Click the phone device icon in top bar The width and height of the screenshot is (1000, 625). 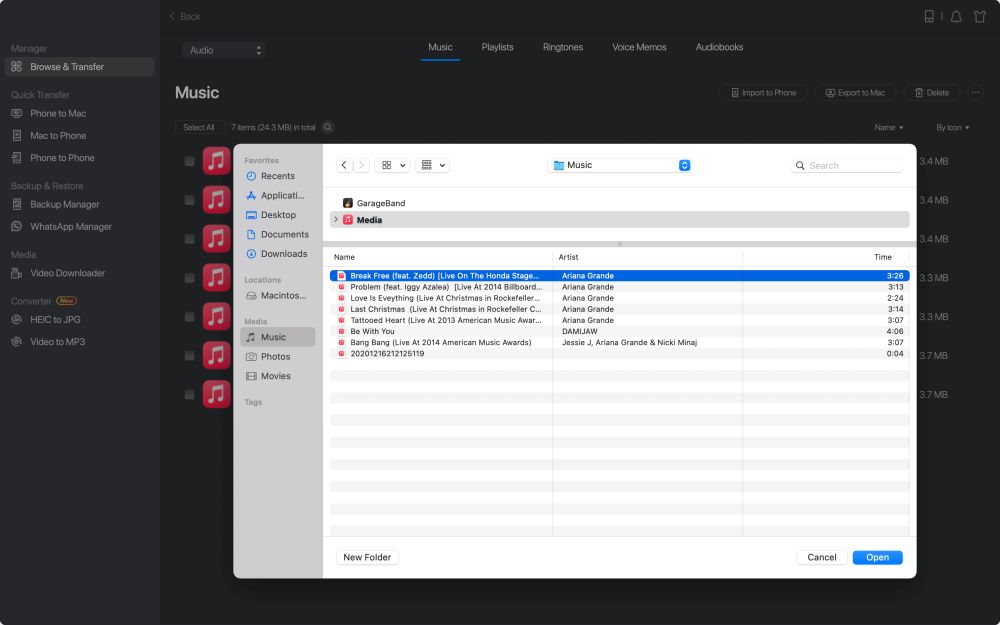929,17
